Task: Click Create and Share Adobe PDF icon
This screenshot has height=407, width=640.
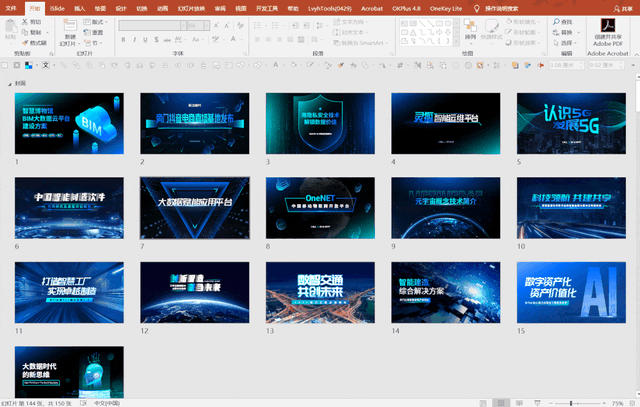Action: click(608, 25)
